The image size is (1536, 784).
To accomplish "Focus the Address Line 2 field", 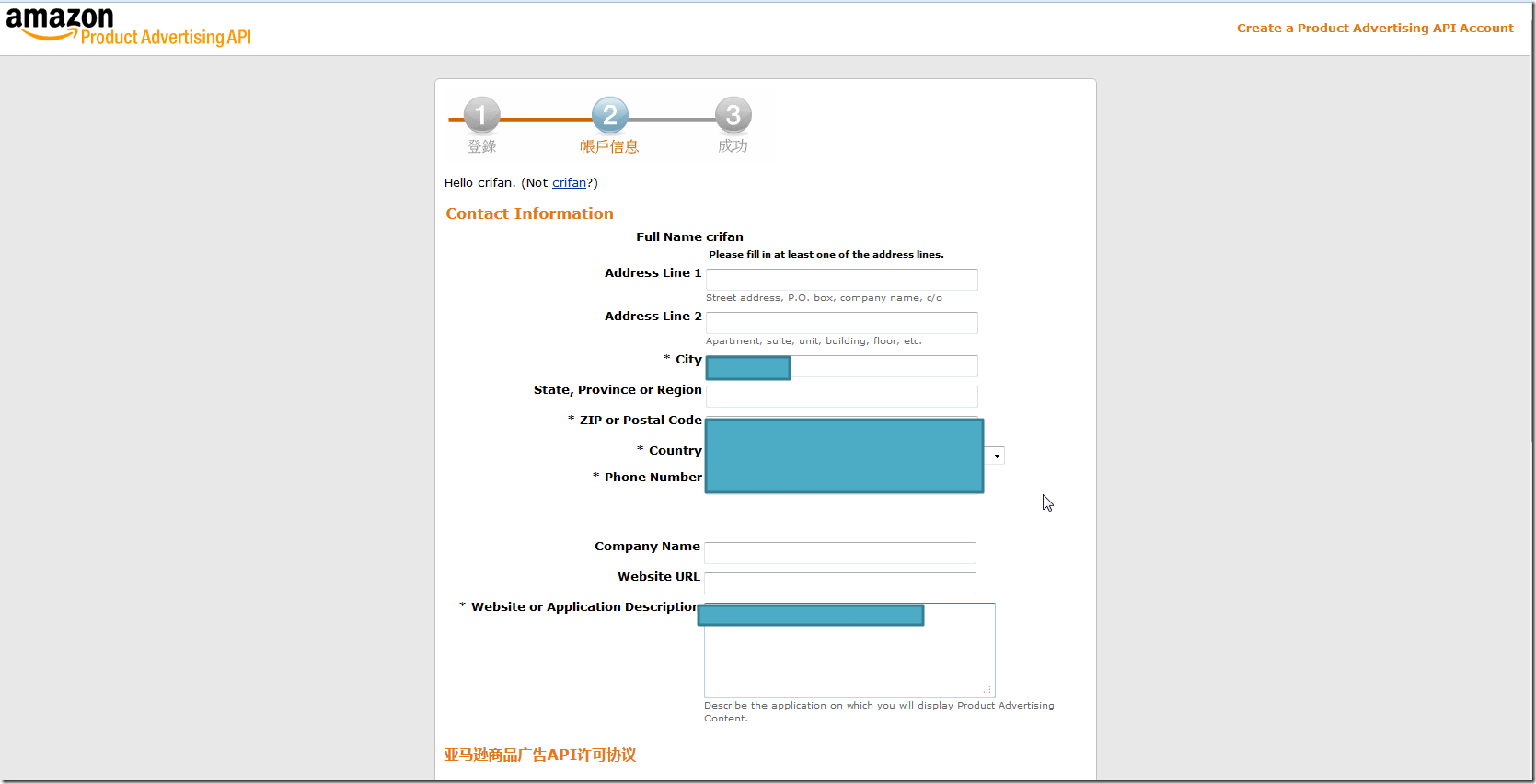I will coord(841,323).
